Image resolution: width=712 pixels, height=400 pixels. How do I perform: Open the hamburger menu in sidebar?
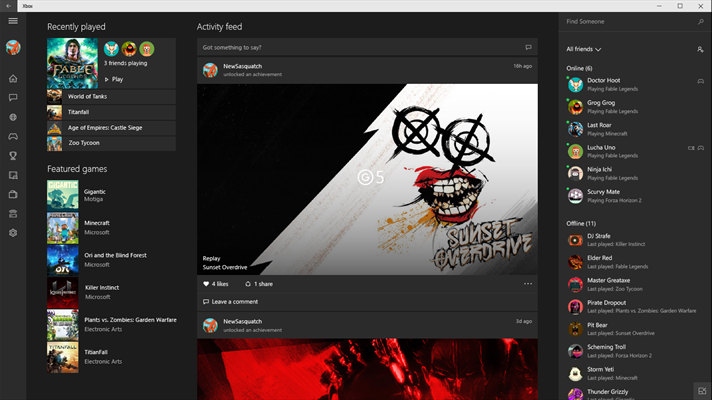point(13,21)
